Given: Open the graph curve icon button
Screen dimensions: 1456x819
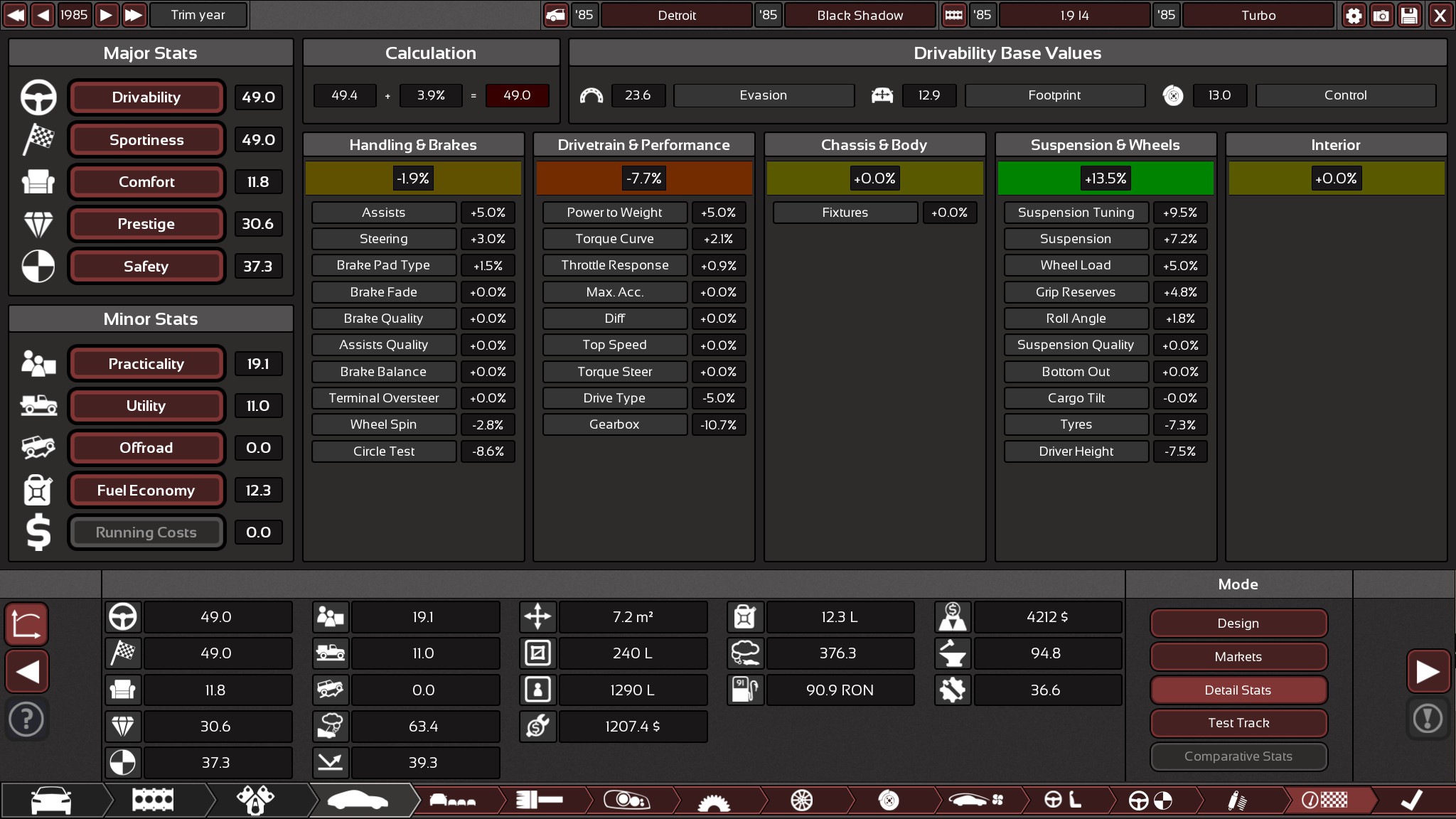Looking at the screenshot, I should [27, 624].
